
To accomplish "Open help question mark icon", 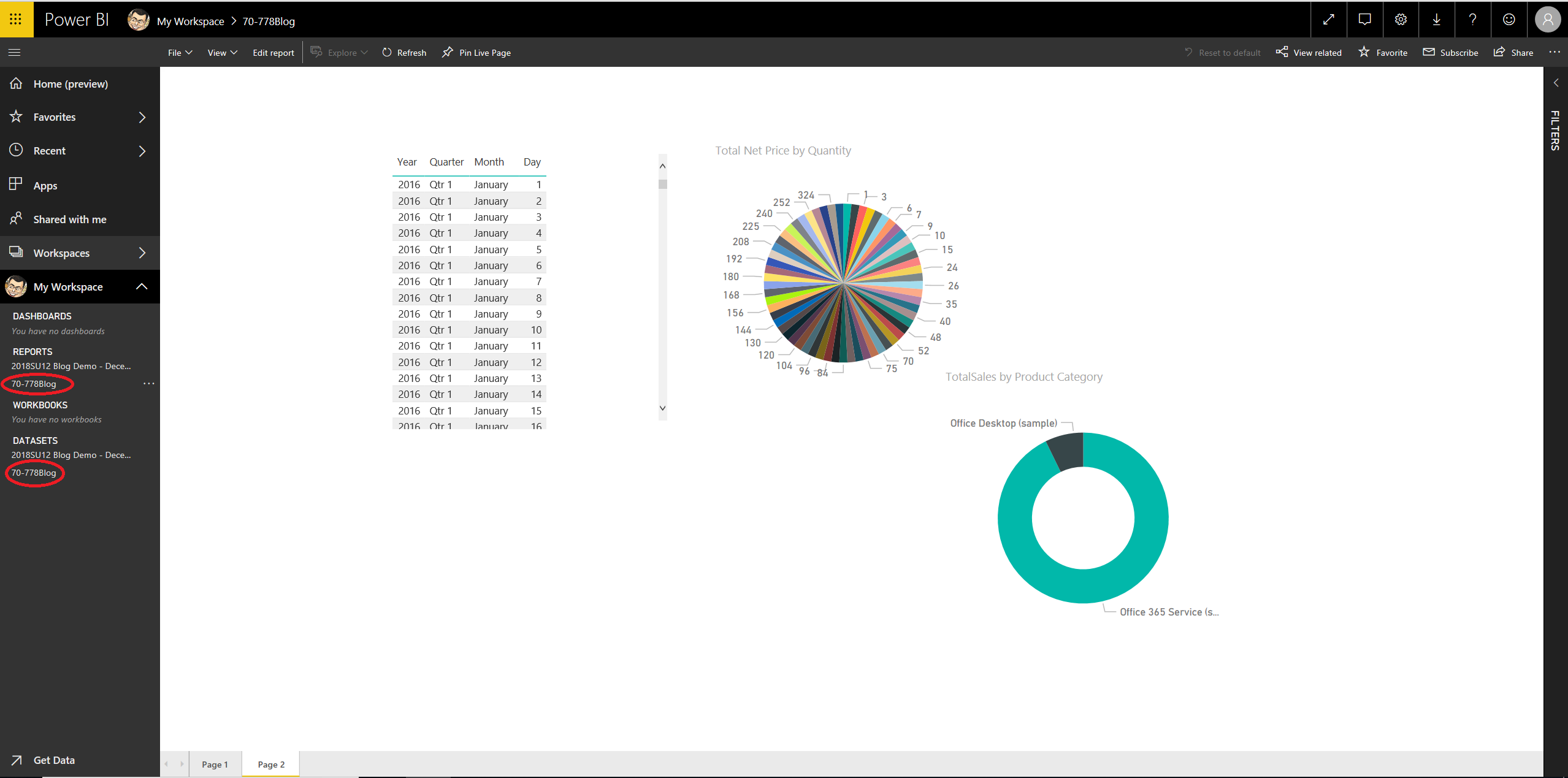I will [x=1472, y=20].
